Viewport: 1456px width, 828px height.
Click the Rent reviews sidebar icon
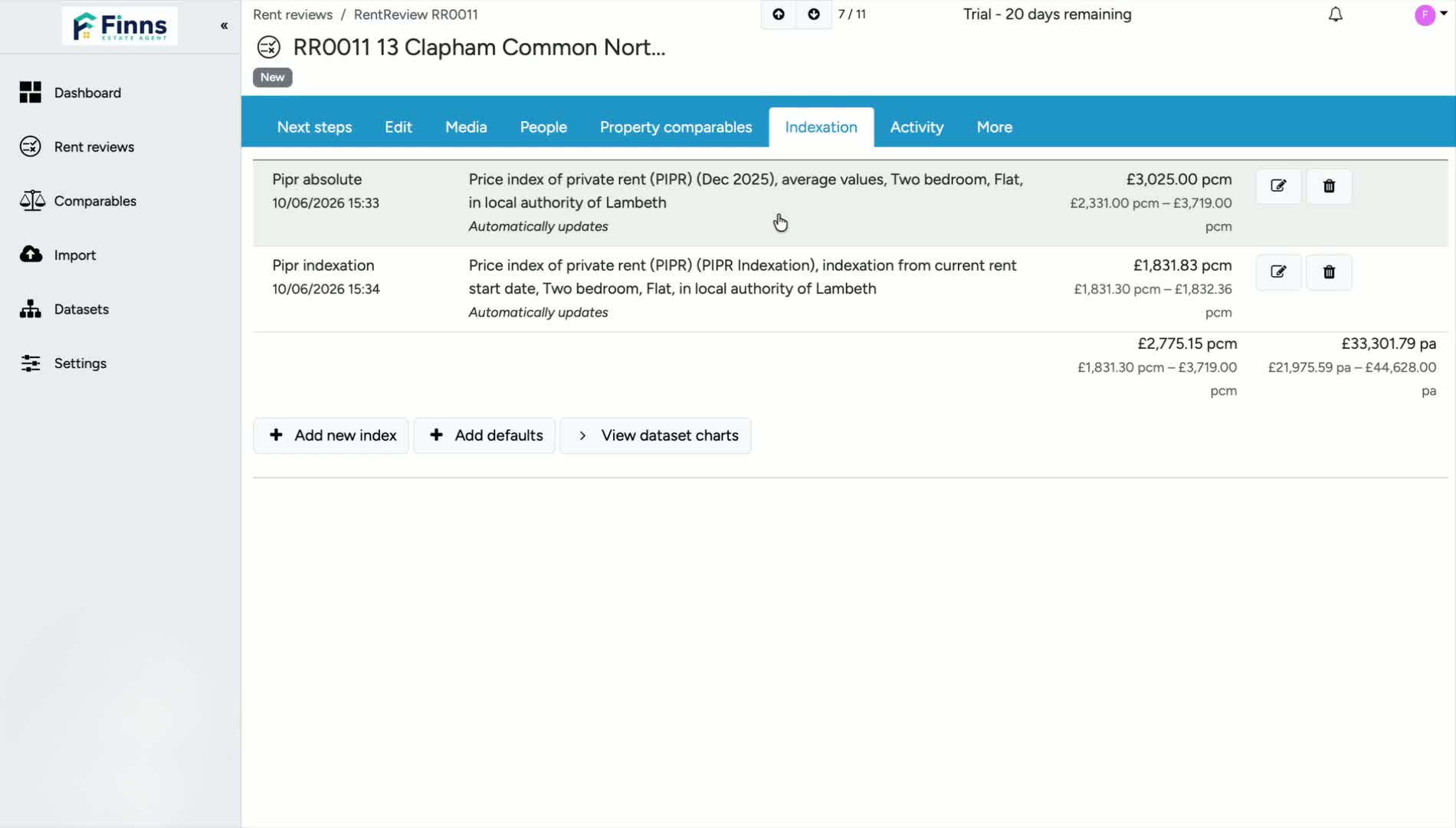pos(31,146)
